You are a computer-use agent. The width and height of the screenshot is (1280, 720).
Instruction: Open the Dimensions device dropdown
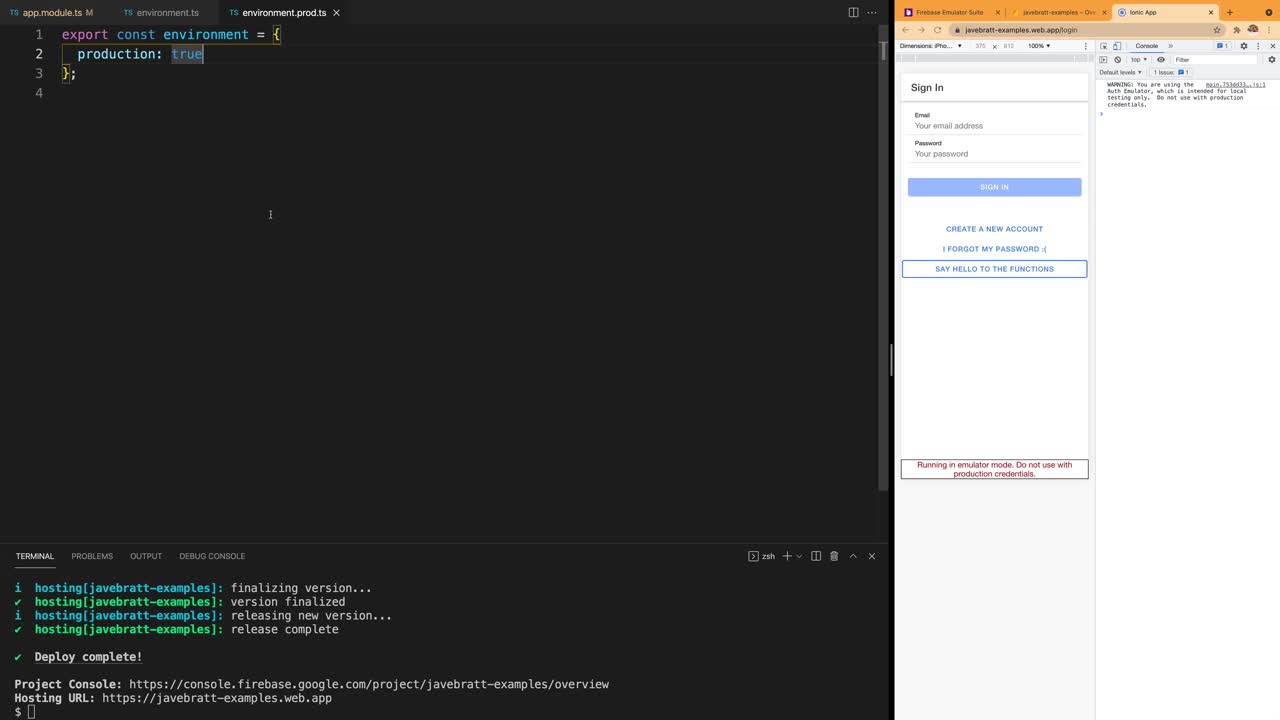pos(931,46)
